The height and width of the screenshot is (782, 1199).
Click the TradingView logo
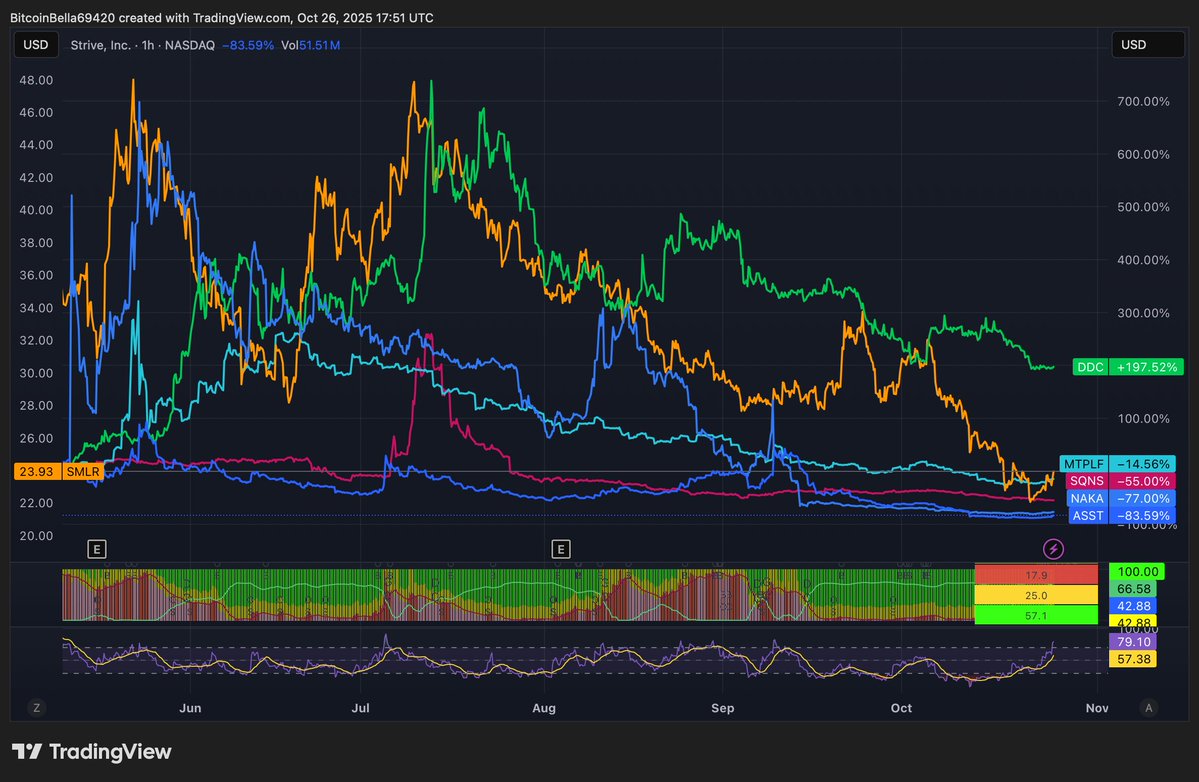pos(92,751)
